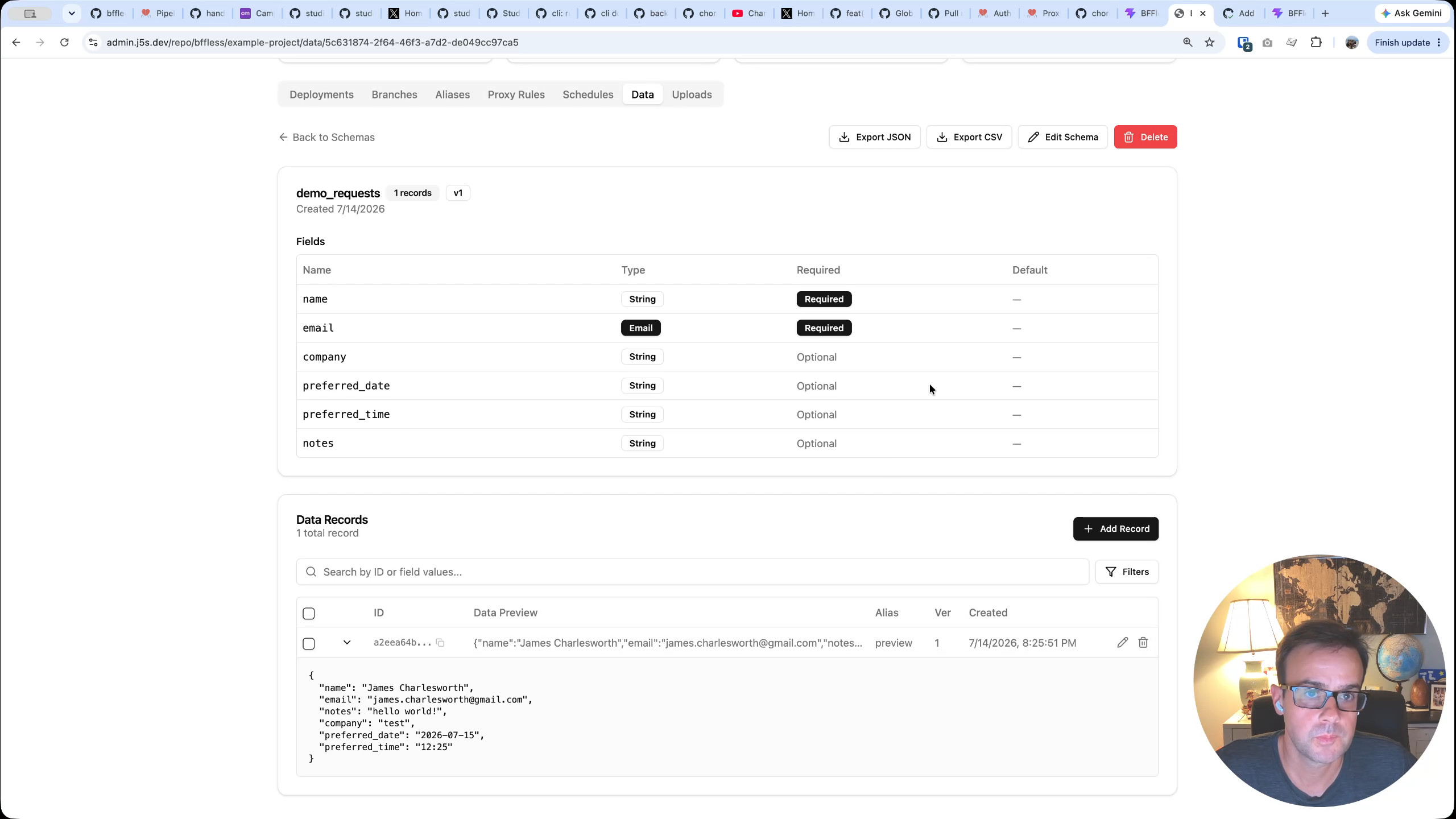Open the extensions puzzle icon
The height and width of the screenshot is (819, 1456).
1316,43
